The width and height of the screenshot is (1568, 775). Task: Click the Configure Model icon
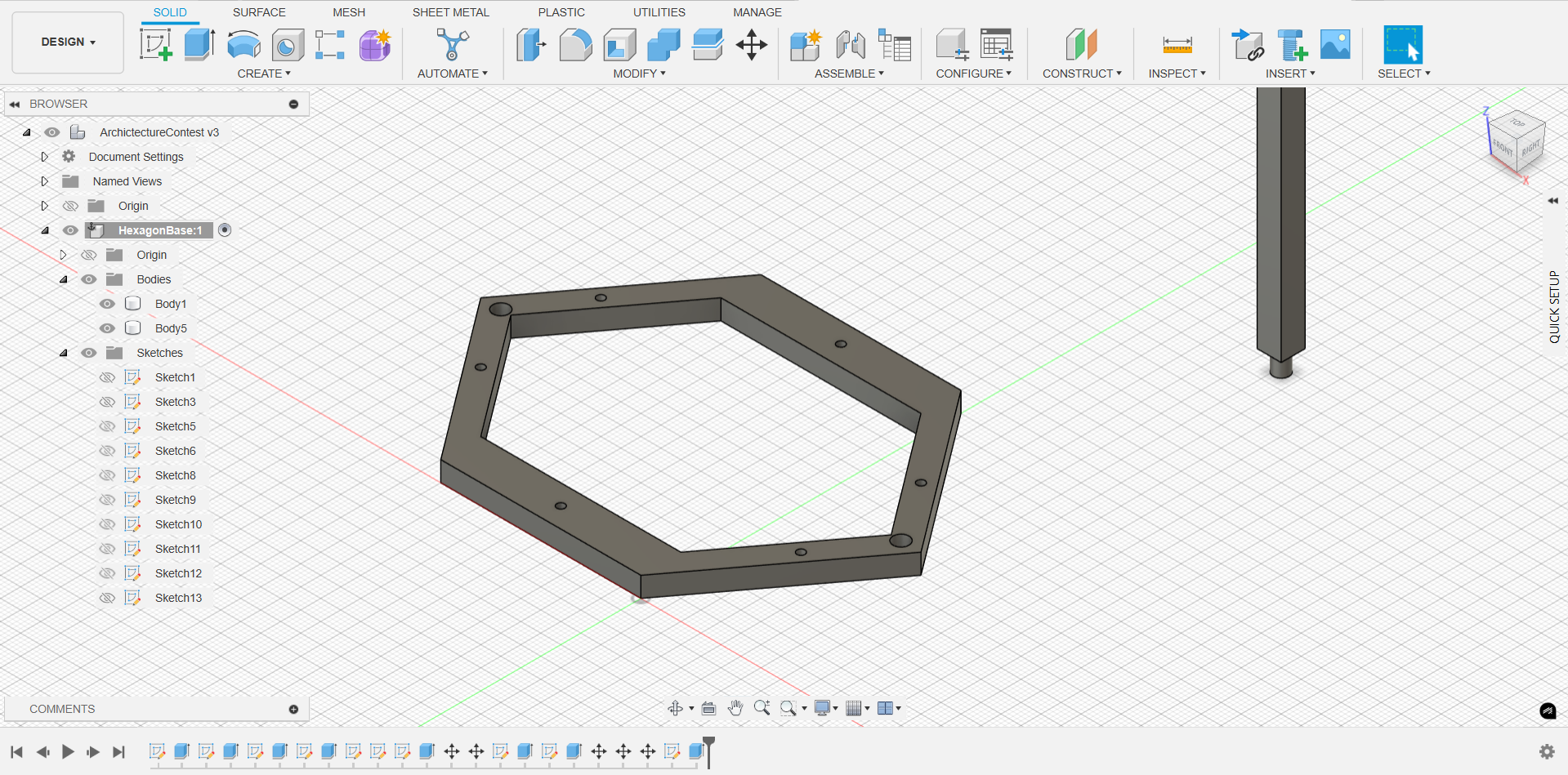point(952,45)
